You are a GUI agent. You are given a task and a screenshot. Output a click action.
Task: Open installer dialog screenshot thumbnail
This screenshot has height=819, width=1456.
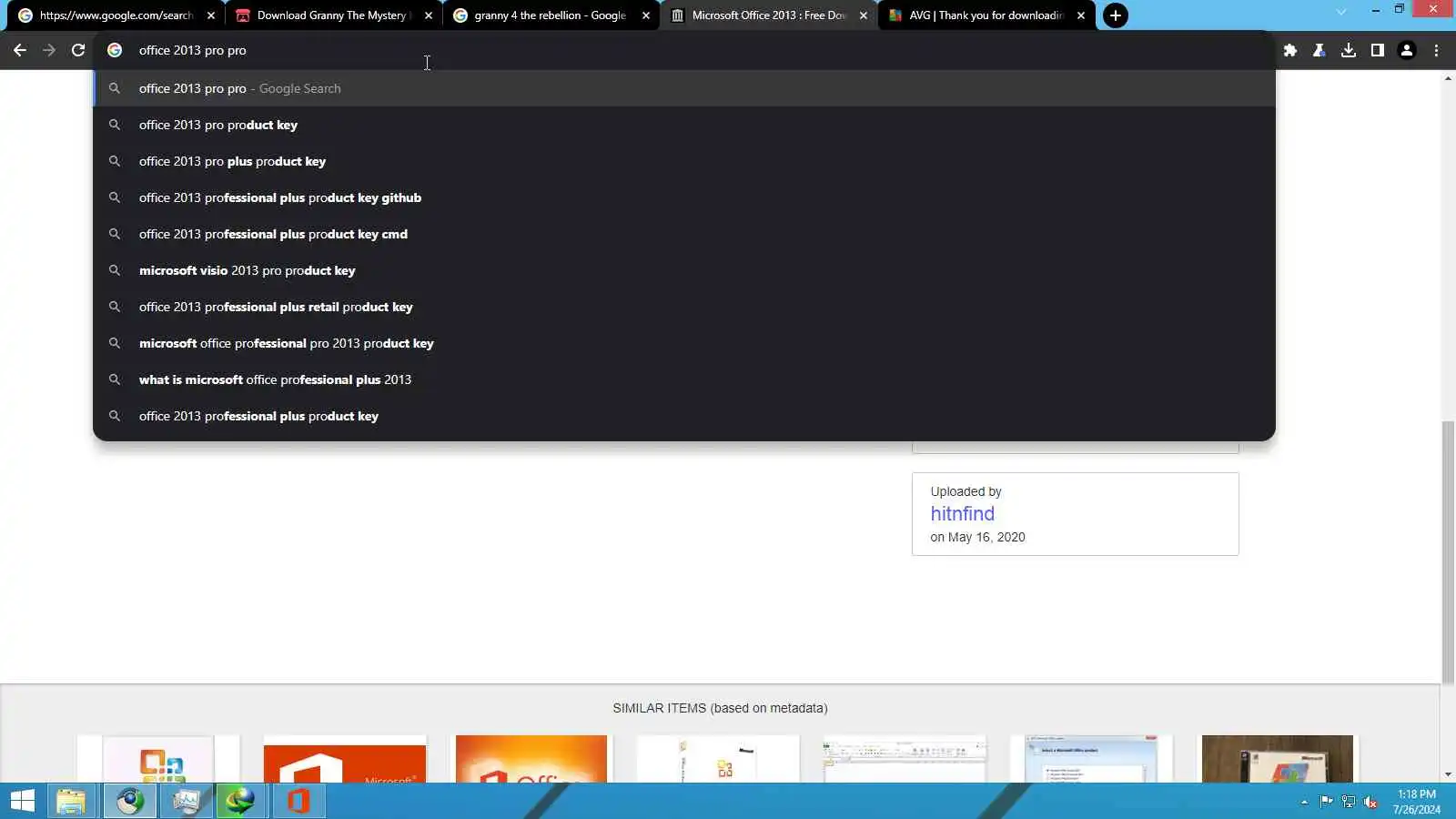coord(1091,759)
